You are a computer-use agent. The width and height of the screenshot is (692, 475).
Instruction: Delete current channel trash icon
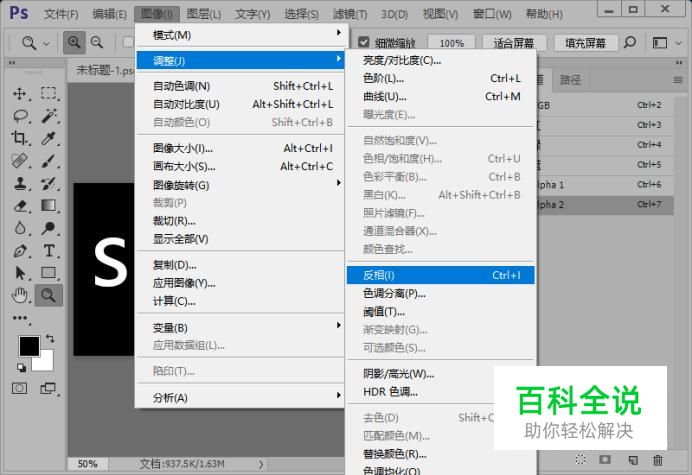point(658,460)
